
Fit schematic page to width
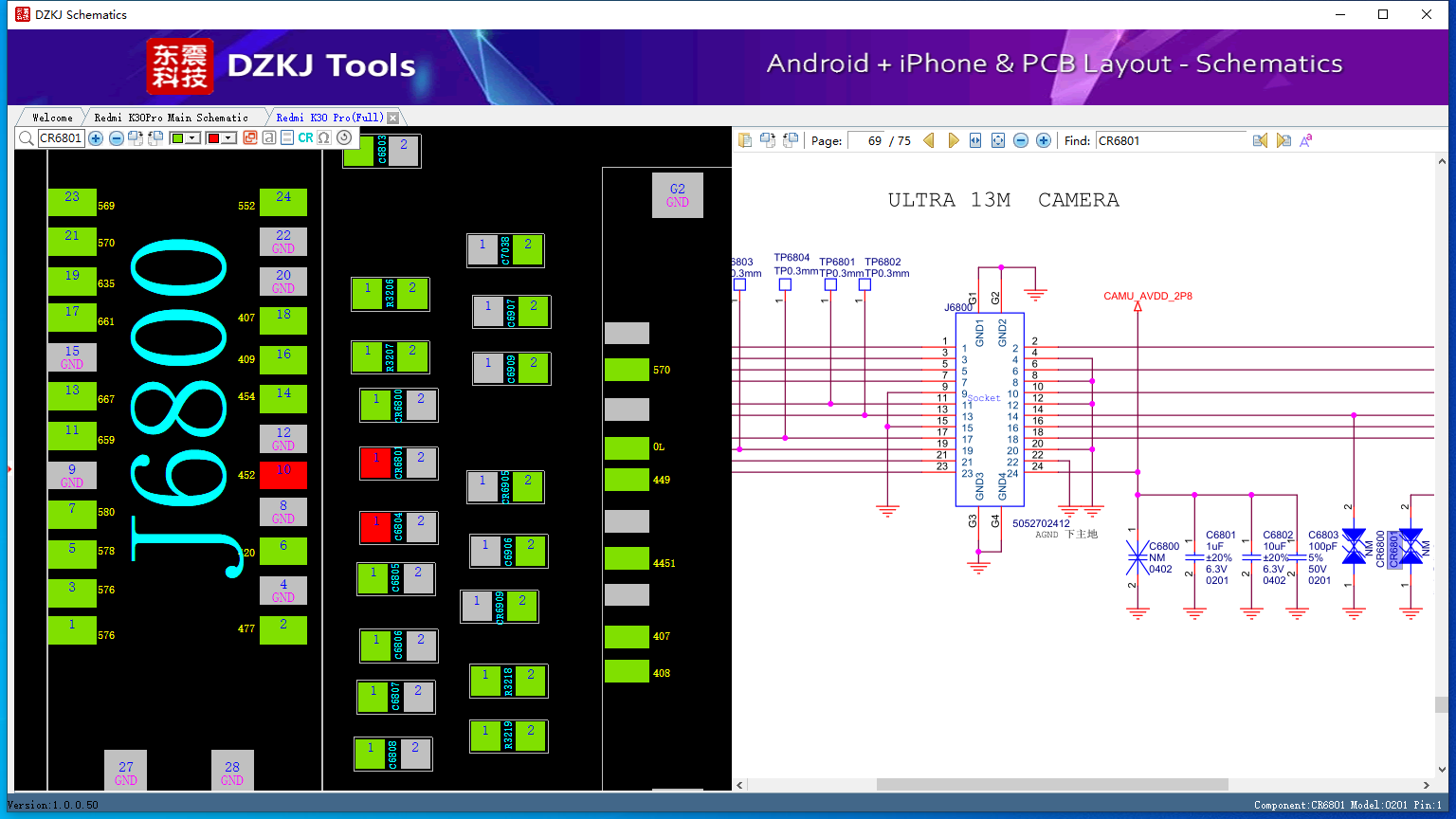975,140
